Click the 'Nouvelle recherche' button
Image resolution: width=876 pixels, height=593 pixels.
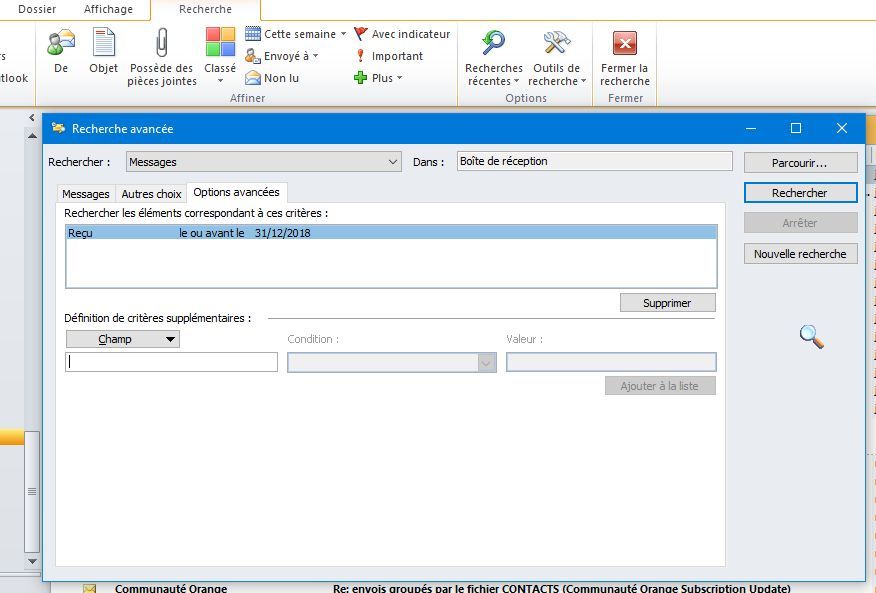tap(799, 254)
